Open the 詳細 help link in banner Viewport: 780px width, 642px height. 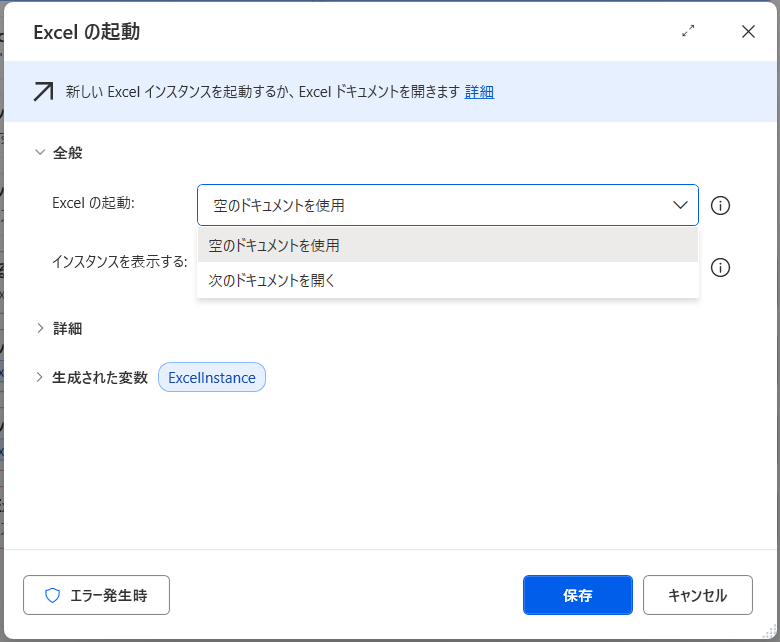coord(479,92)
